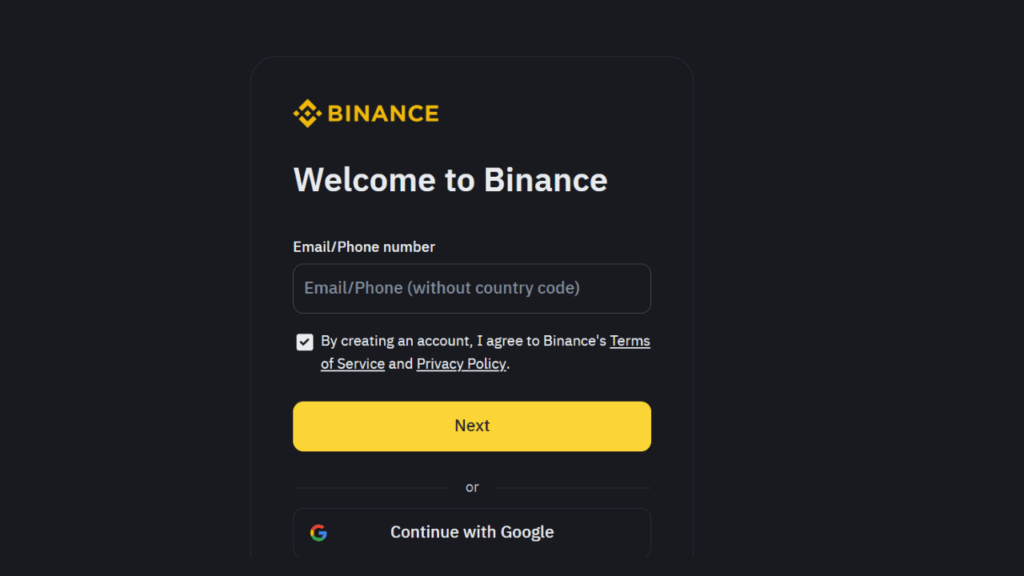This screenshot has width=1024, height=576.
Task: Toggle the "By creating an account" checkbox
Action: 304,341
